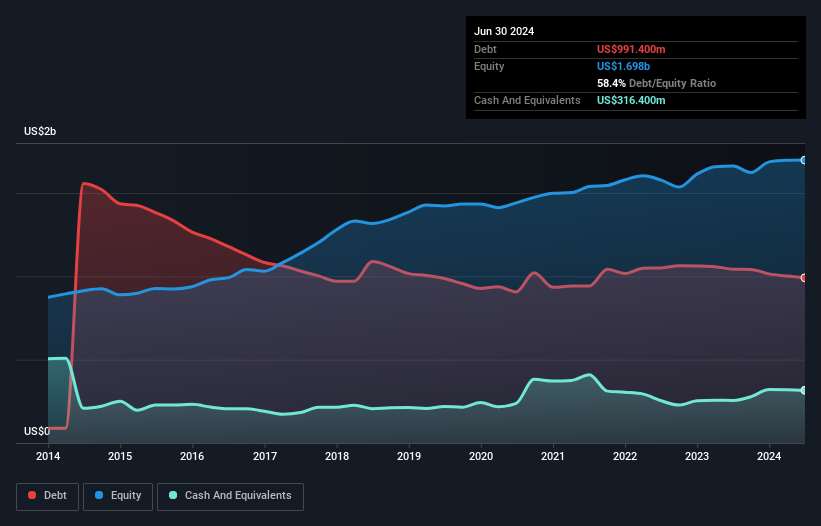The image size is (821, 526).
Task: Click the Jun 30 2024 tooltip date
Action: (504, 31)
